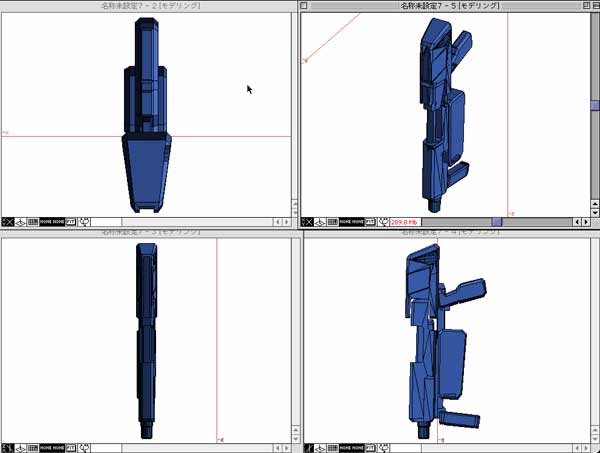Click scroll up arrow in window 7-4
This screenshot has width=600, height=453.
click(595, 430)
